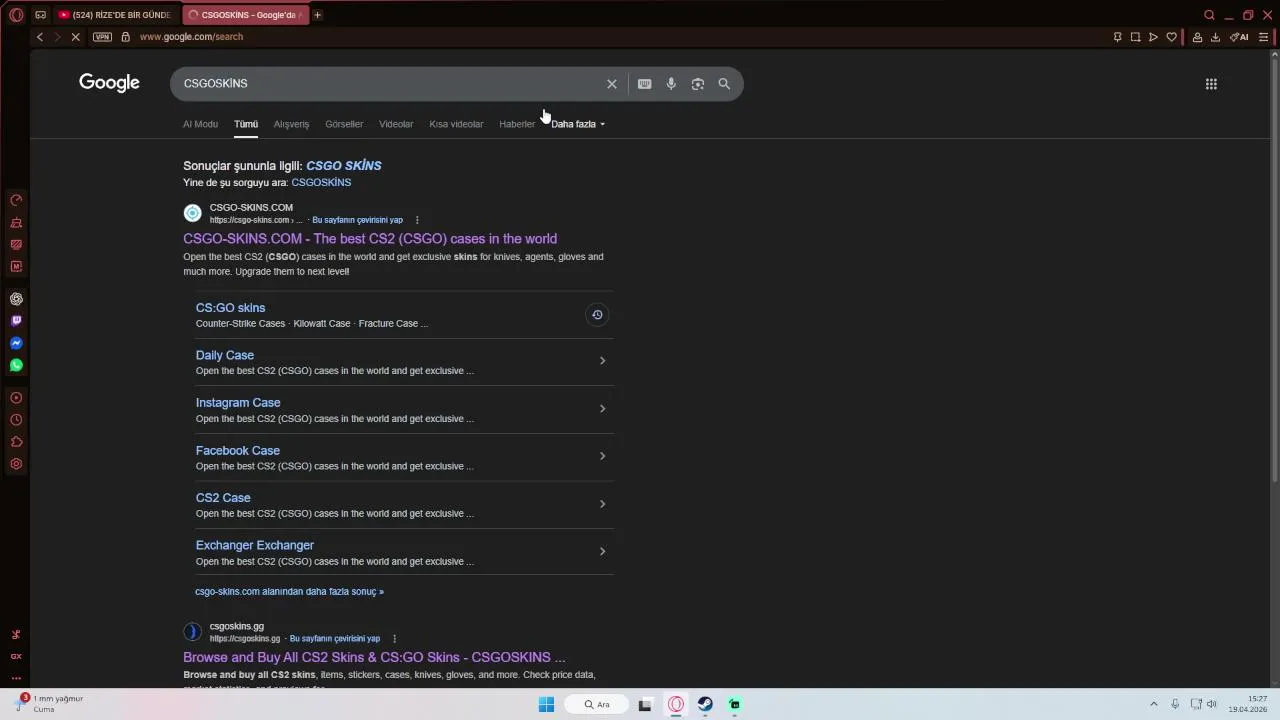Screen dimensions: 1280x720
Task: Open more options for csgoskins.gg result
Action: 394,639
